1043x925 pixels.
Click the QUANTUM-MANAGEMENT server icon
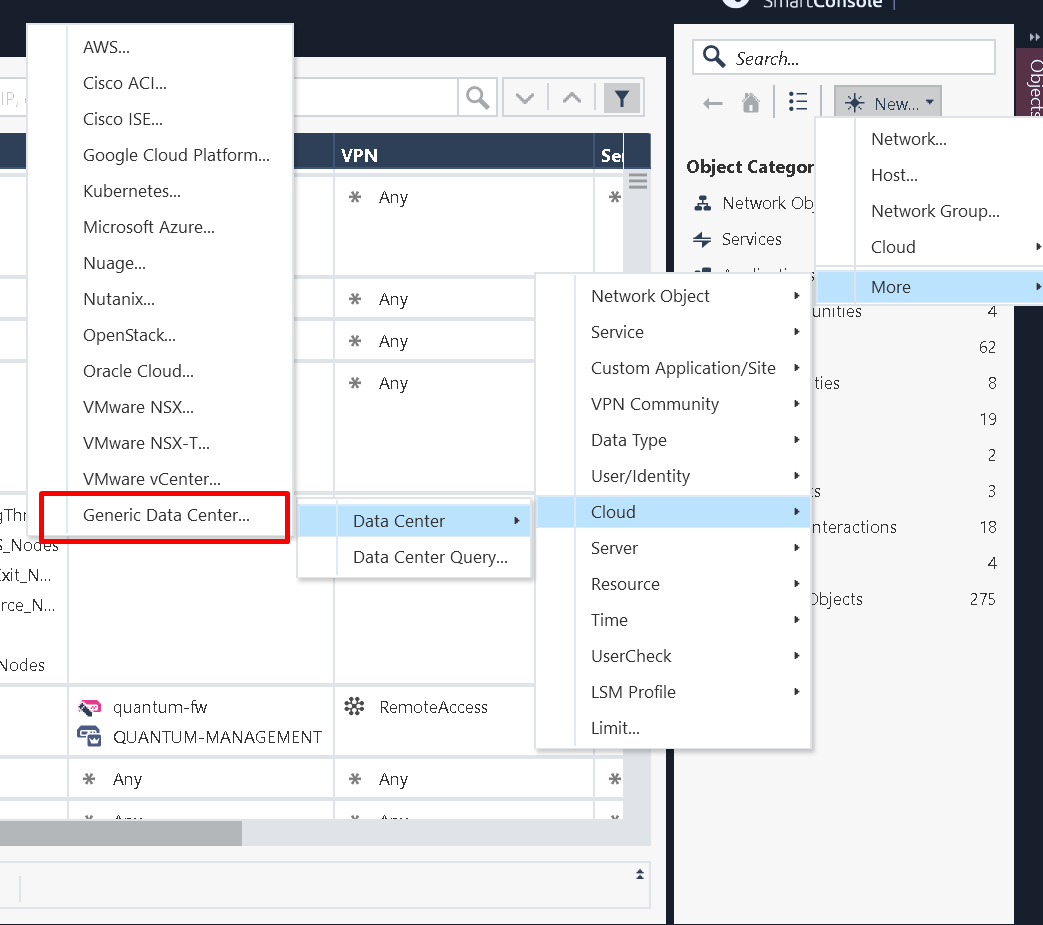(89, 737)
